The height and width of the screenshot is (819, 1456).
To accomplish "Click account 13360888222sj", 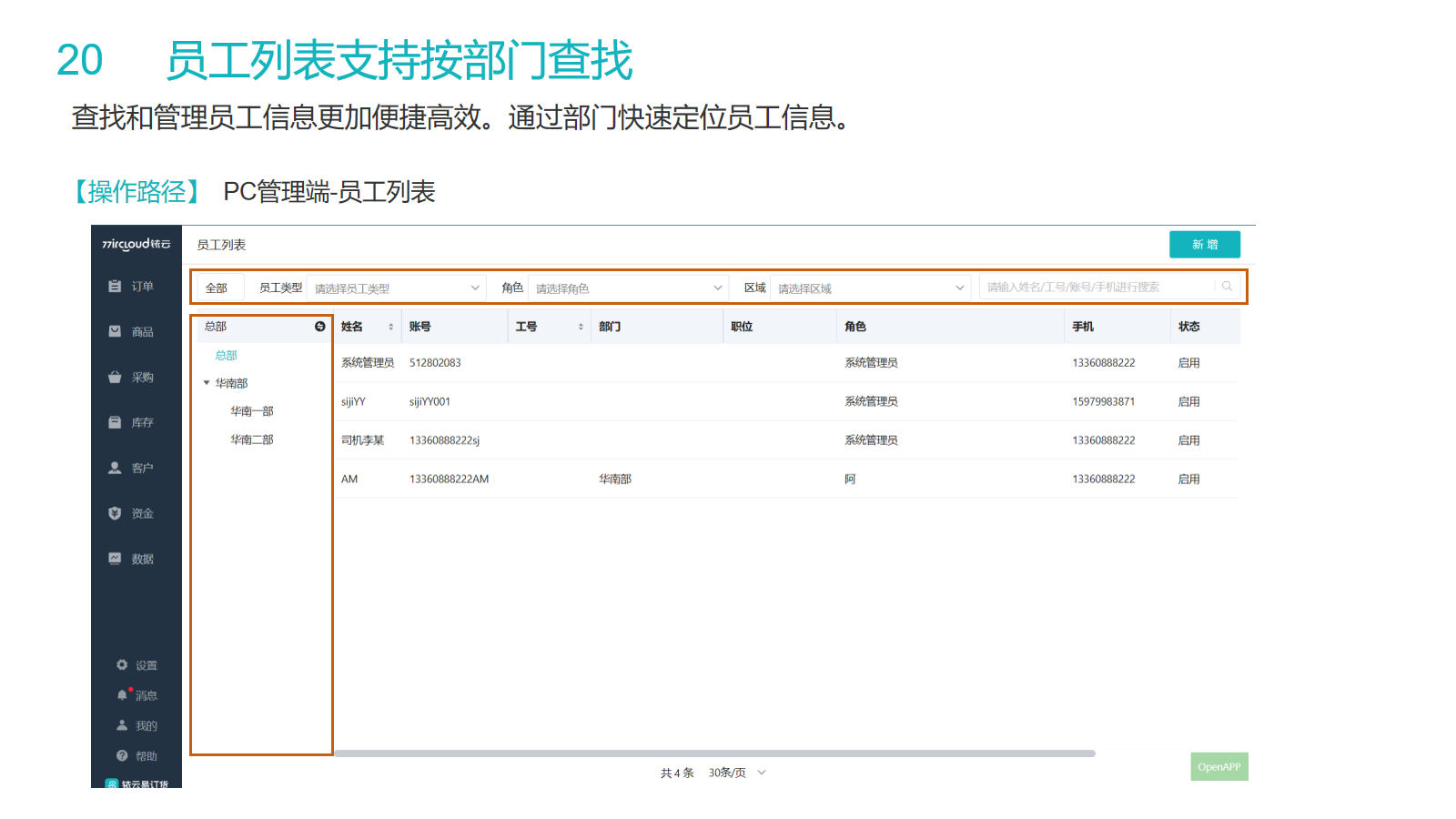I will [x=444, y=440].
